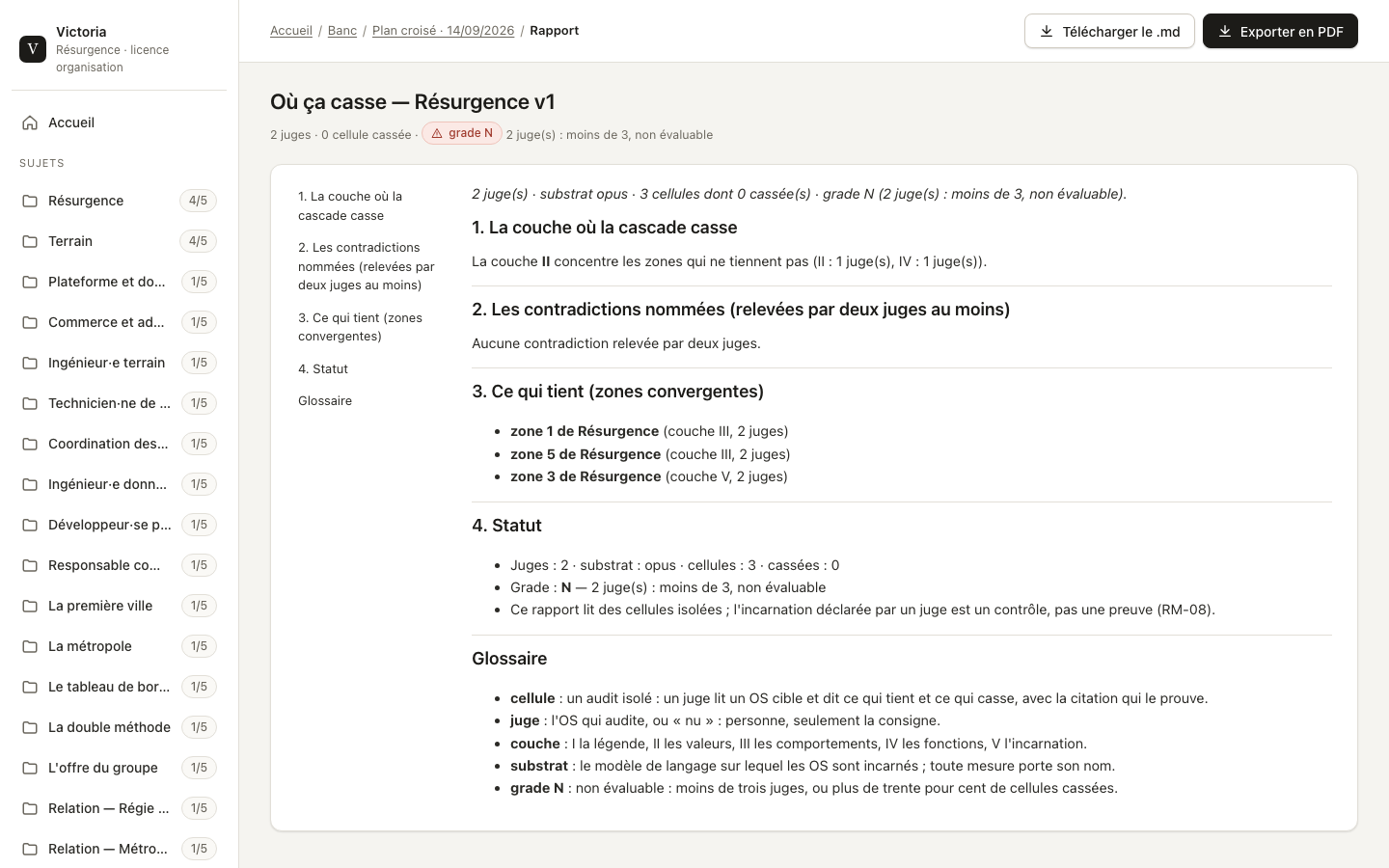
Task: Click the folder icon next to Terrain
Action: point(30,241)
